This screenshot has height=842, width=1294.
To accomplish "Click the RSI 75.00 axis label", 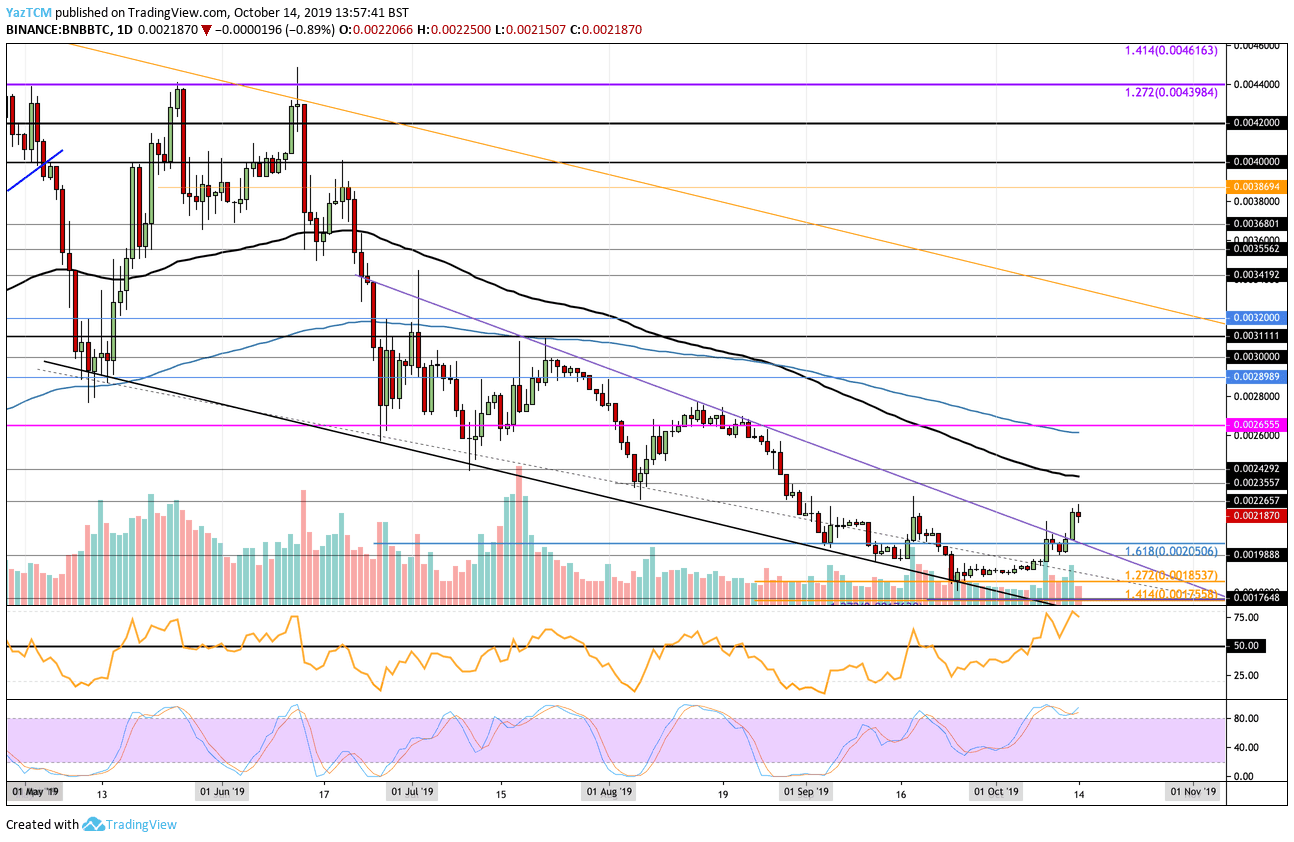I will [x=1246, y=618].
